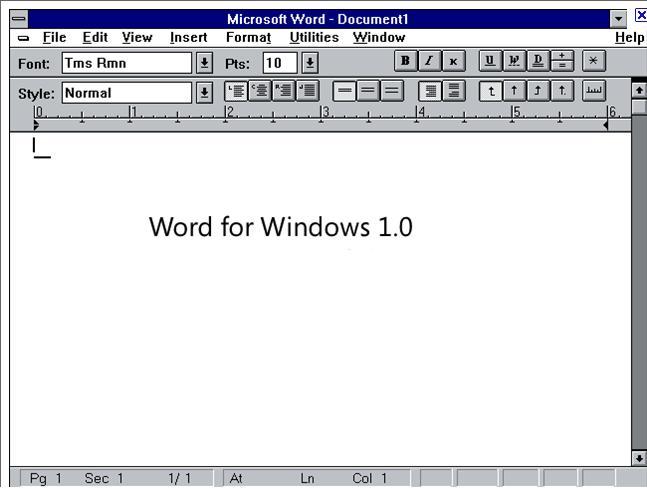This screenshot has width=647, height=489.
Task: Open the View menu
Action: coord(137,38)
